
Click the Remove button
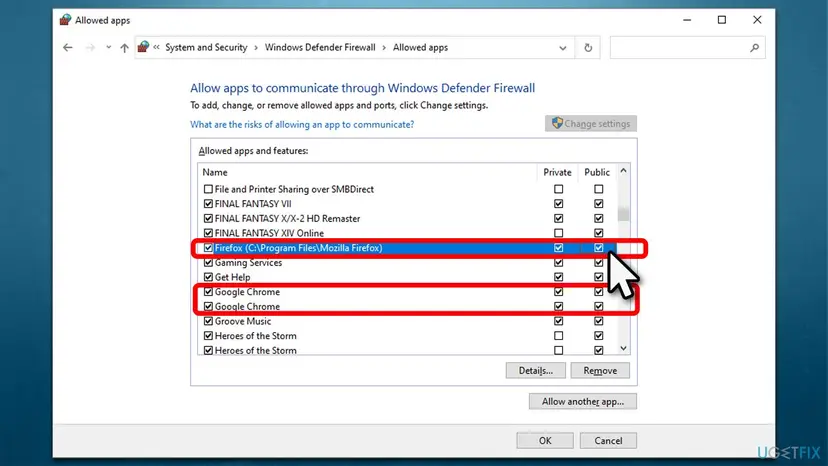coord(600,370)
